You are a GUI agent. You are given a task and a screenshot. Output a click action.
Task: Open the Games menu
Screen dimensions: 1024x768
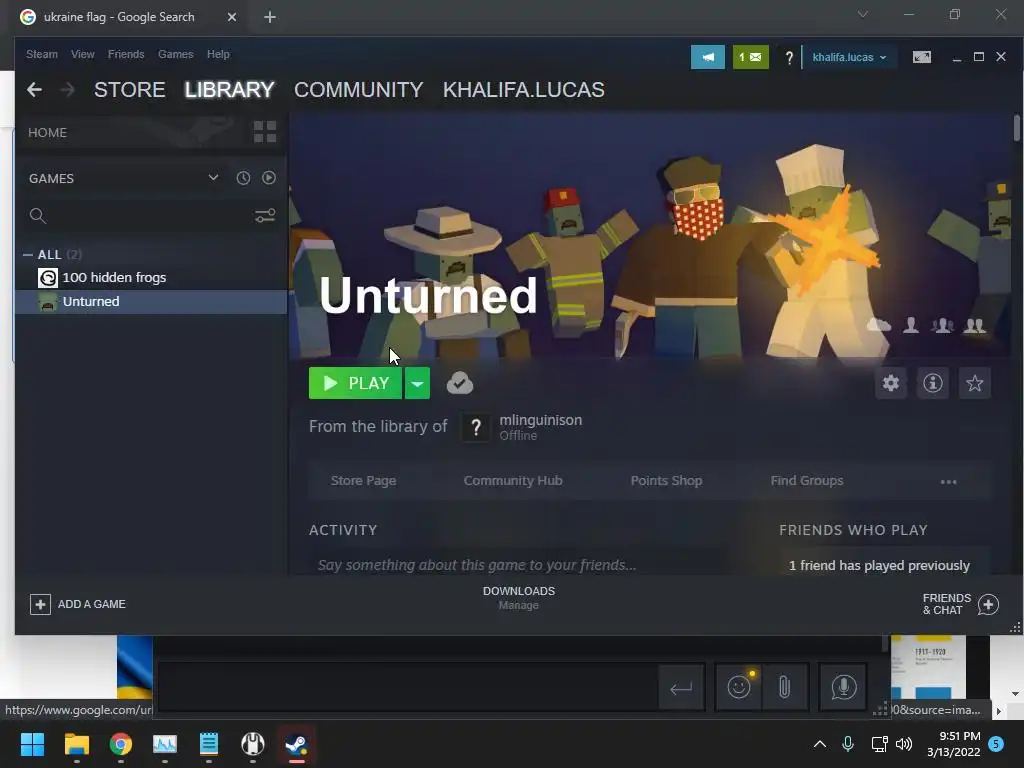[x=176, y=54]
